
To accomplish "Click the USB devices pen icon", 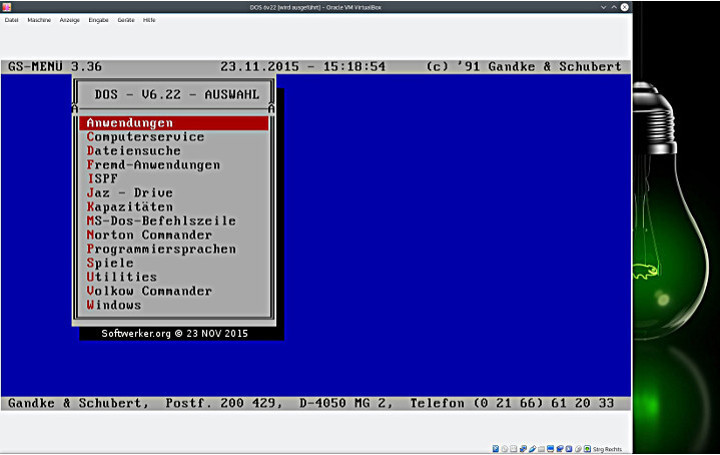I will (x=532, y=449).
